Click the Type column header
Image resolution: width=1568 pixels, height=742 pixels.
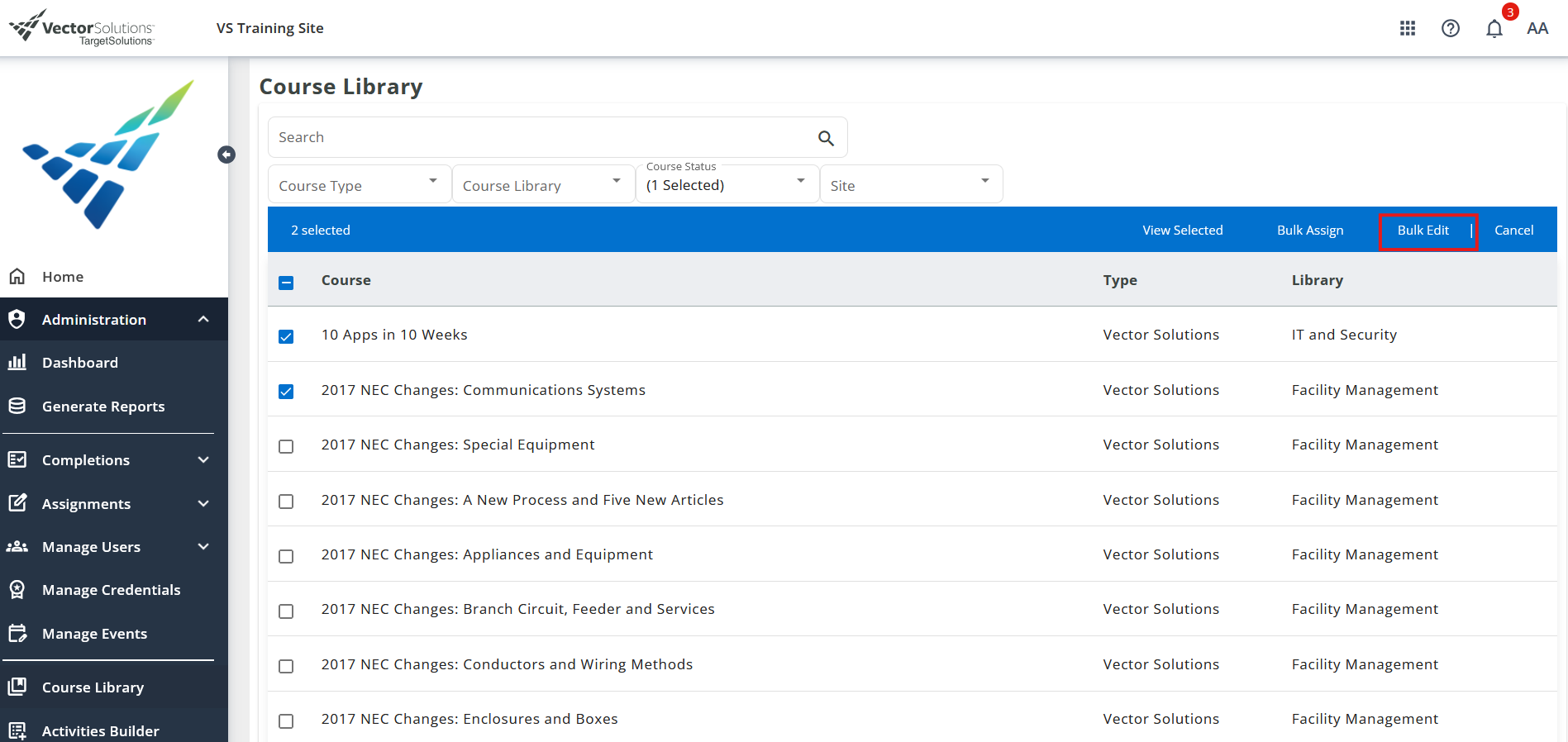coord(1120,280)
